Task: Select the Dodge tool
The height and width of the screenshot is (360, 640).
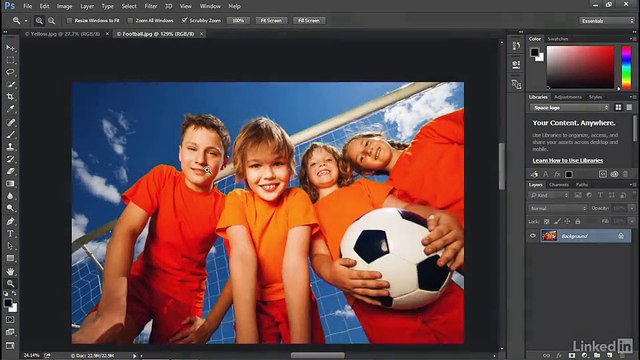Action: coord(10,208)
